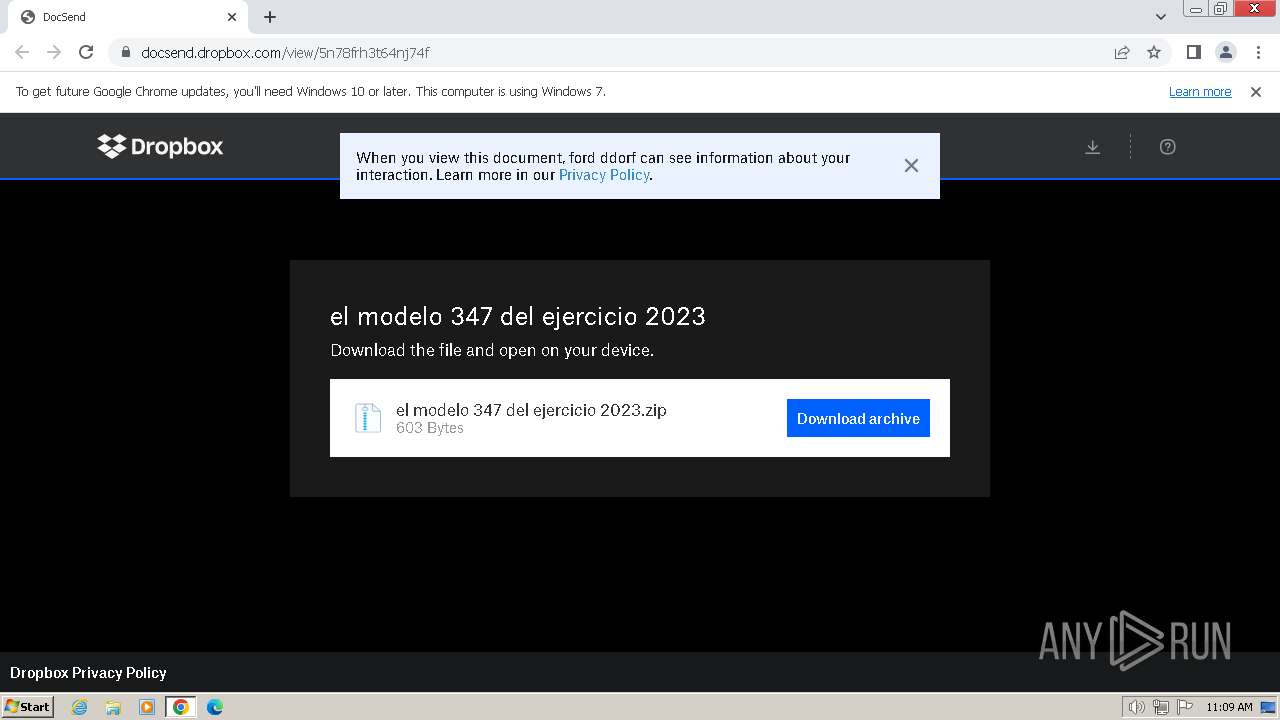Click heading 'el modelo 347 del ejercicio 2023'
The width and height of the screenshot is (1280, 720).
[x=518, y=316]
